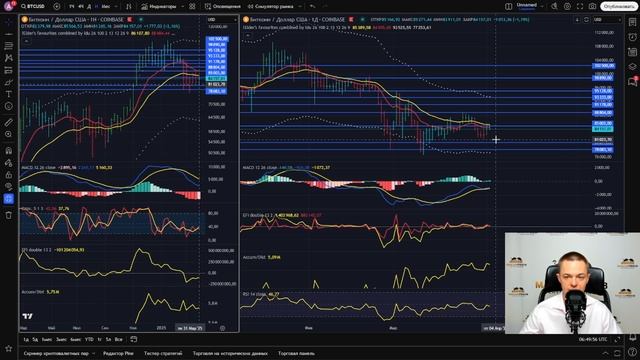Viewport: 640px width, 360px height.
Task: Click the 102 500,00 price level label
Action: click(x=217, y=39)
